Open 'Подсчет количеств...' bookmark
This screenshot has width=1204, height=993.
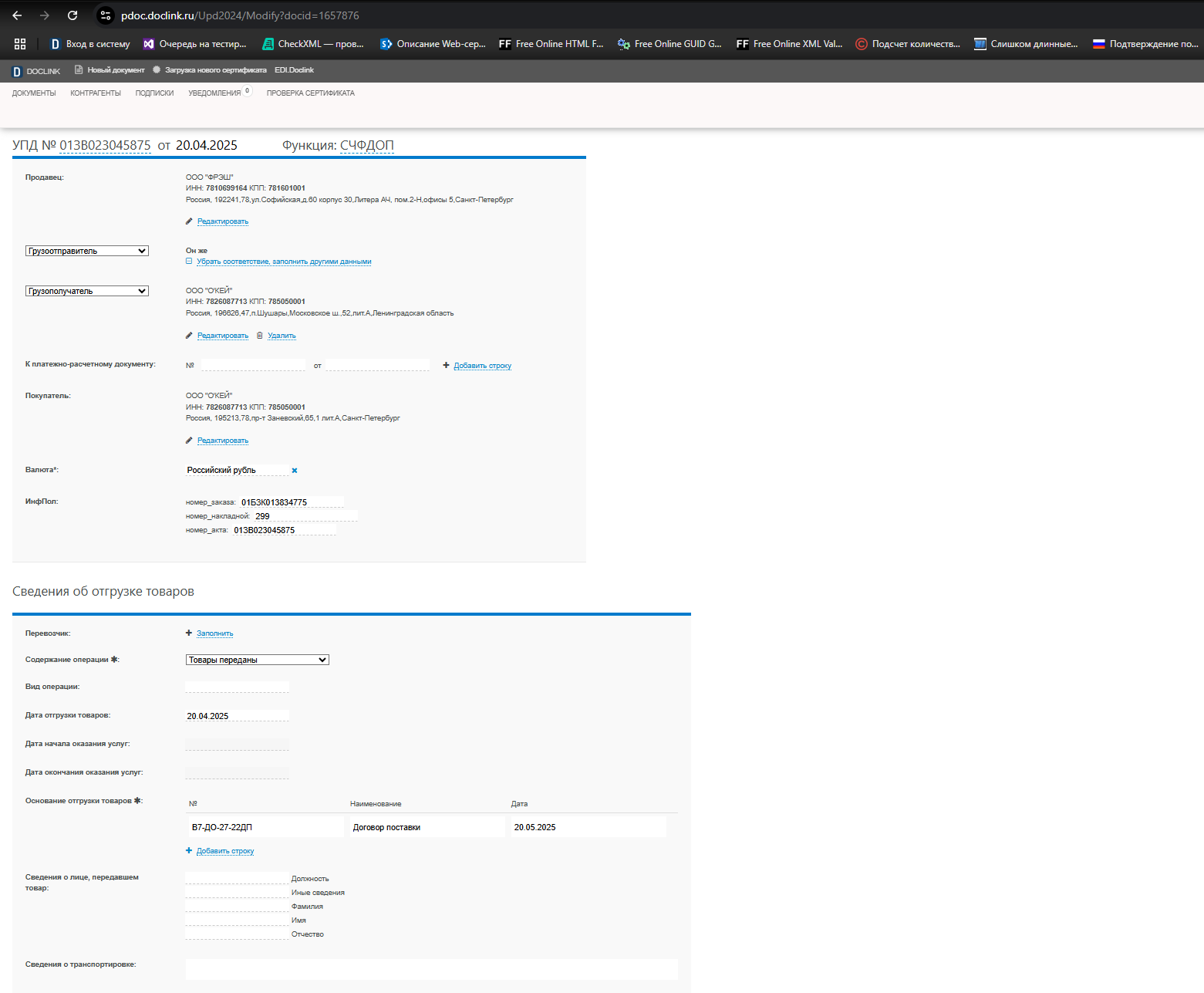[908, 44]
